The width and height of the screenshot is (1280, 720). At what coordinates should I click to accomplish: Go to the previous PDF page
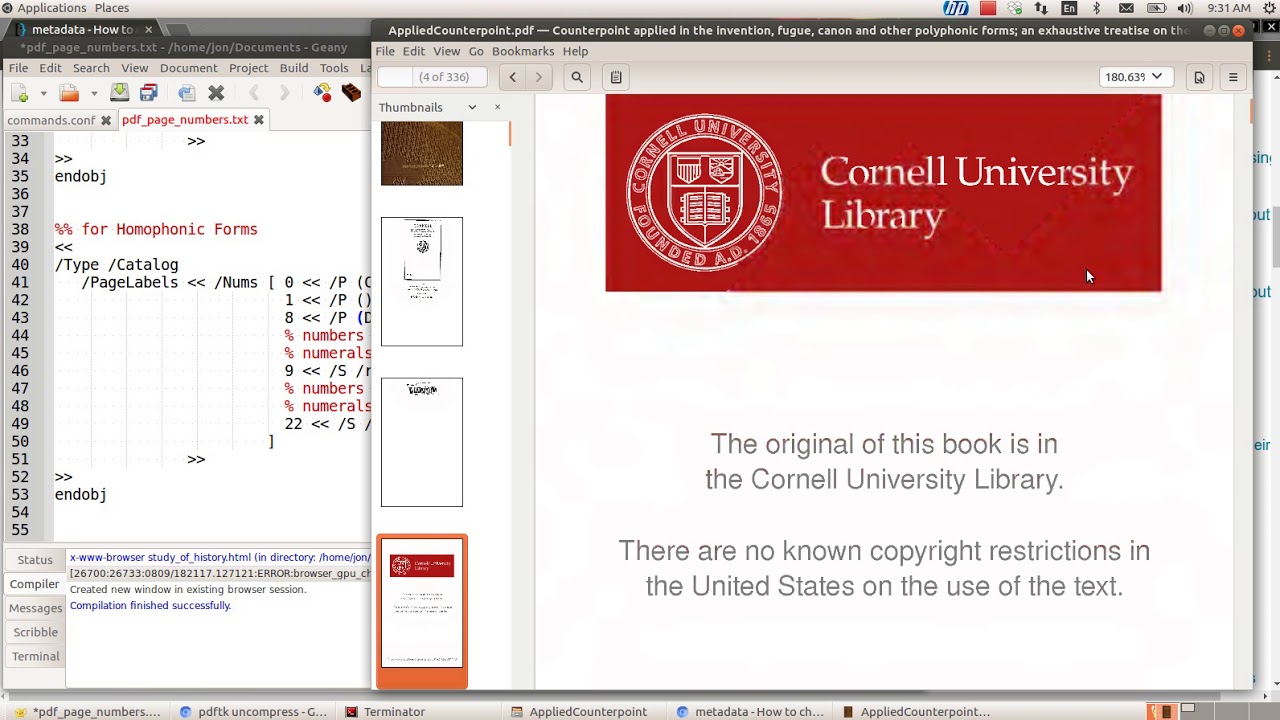pos(513,77)
